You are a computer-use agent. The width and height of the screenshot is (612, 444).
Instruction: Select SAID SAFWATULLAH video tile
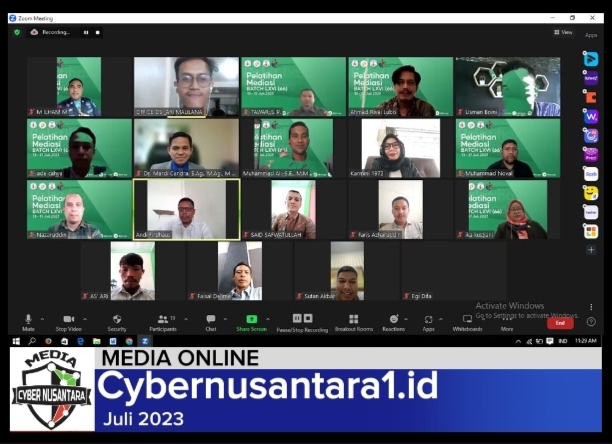click(x=294, y=209)
